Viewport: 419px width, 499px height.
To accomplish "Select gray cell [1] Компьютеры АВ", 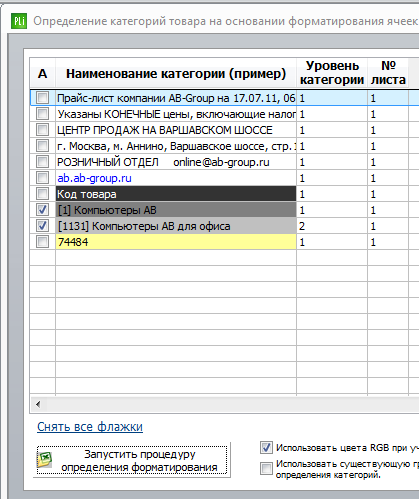I will [x=176, y=210].
